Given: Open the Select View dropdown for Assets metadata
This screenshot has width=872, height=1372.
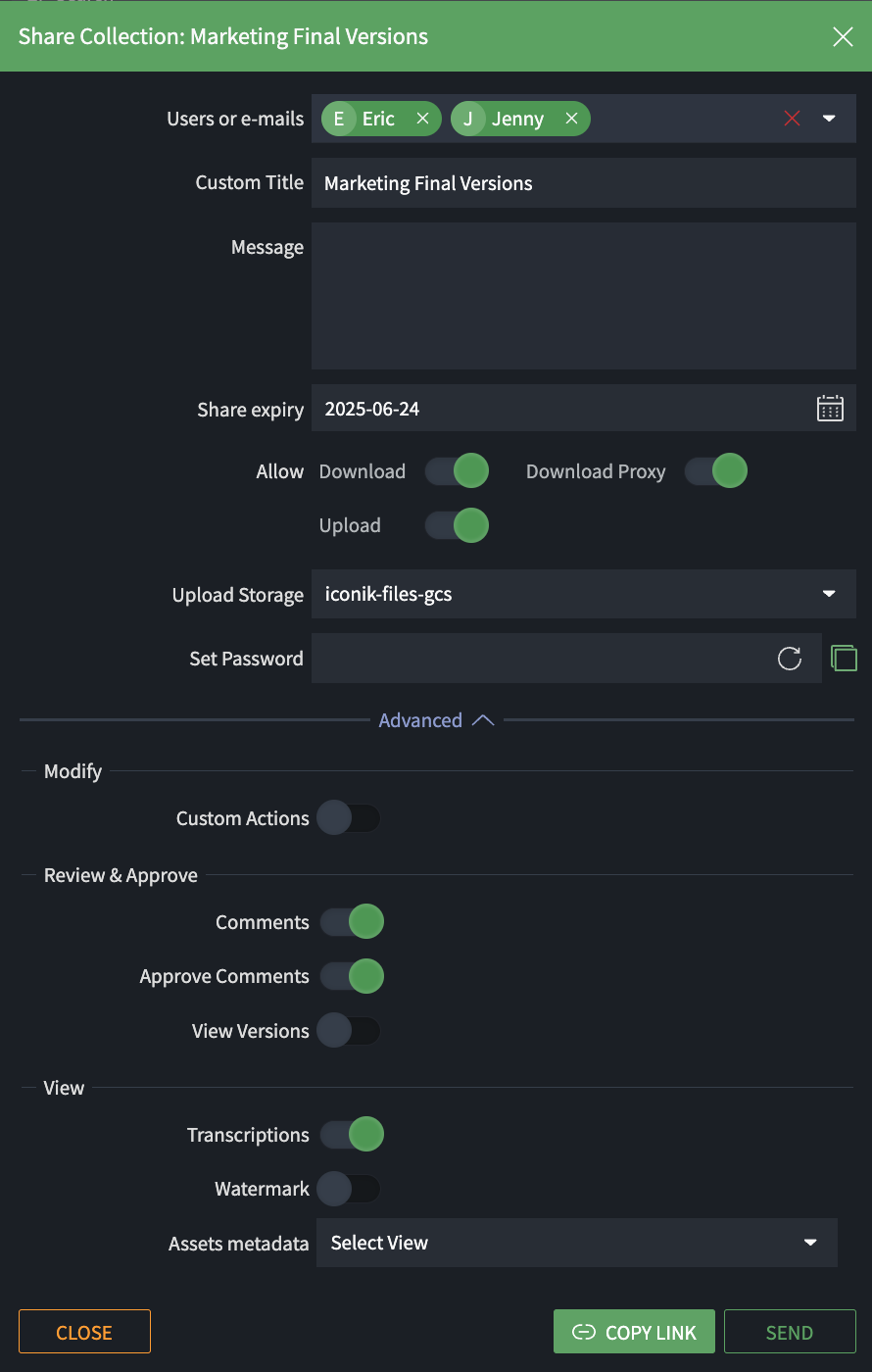Looking at the screenshot, I should (810, 1242).
